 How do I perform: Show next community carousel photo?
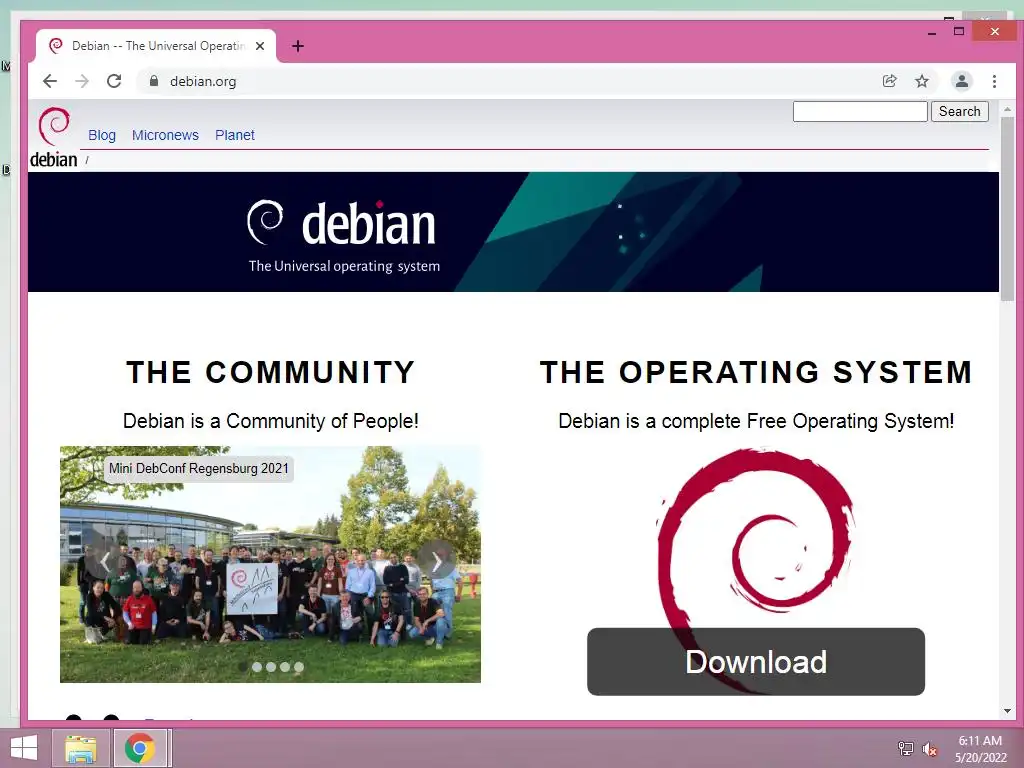437,560
